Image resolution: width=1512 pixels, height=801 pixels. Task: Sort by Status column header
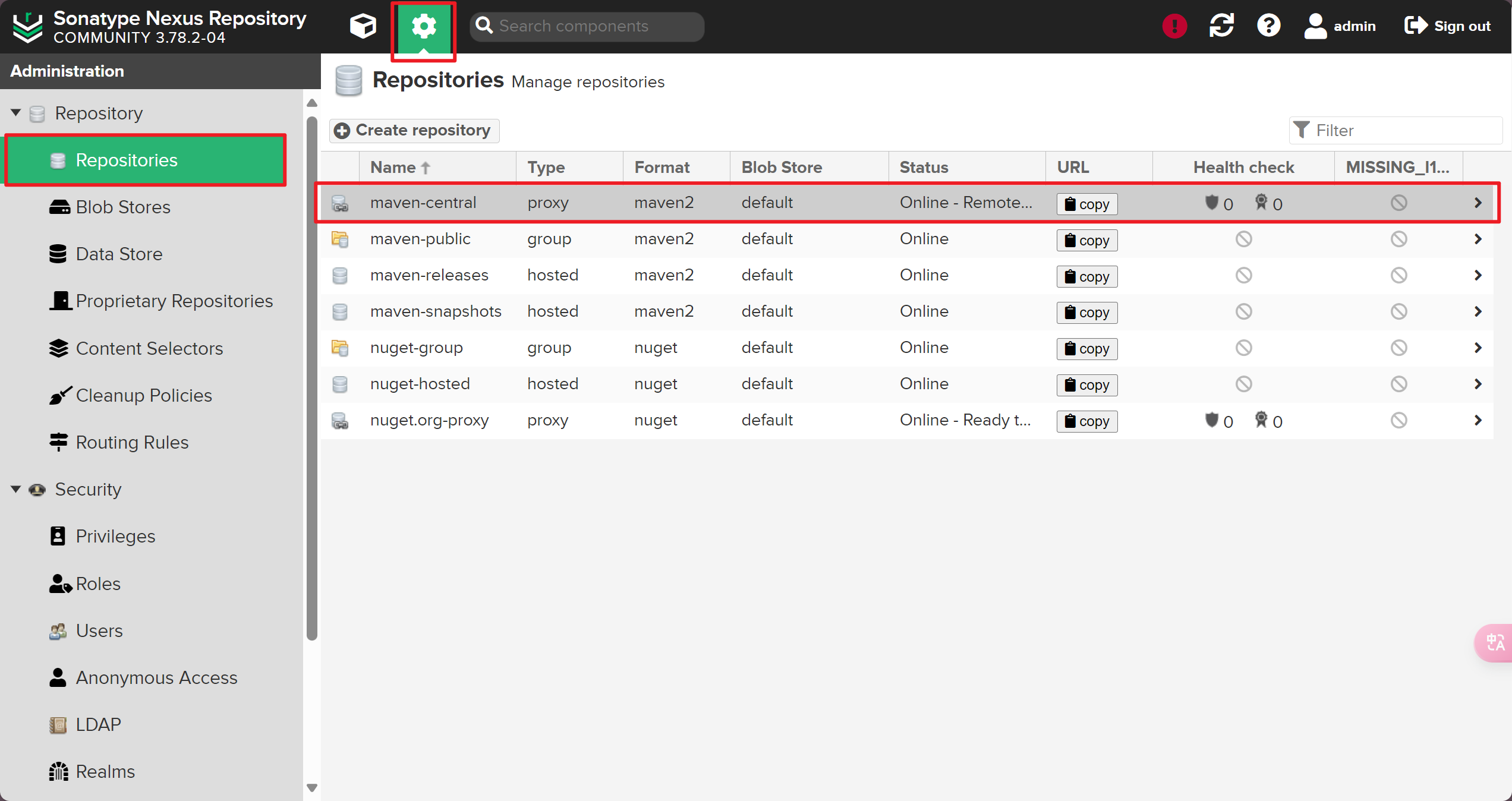[967, 168]
